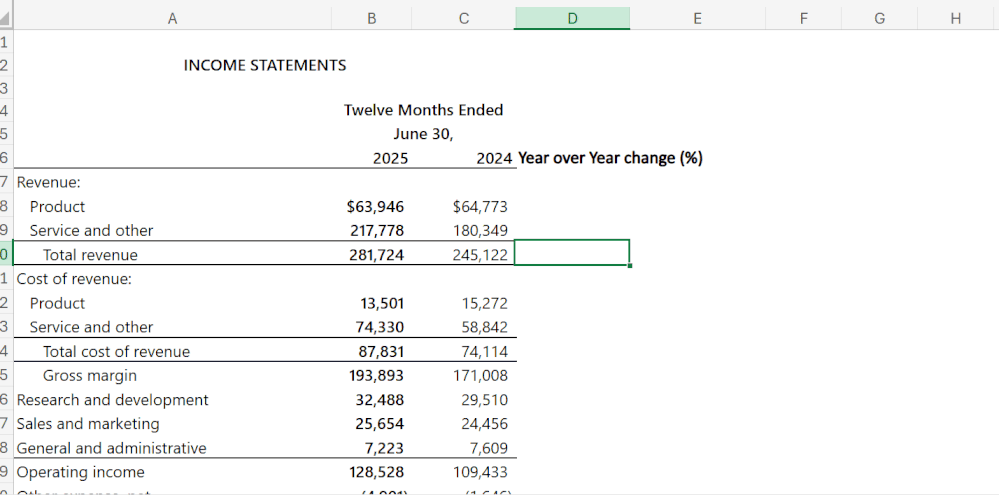
Task: Click the fill handle of cell D10
Action: pos(630,266)
